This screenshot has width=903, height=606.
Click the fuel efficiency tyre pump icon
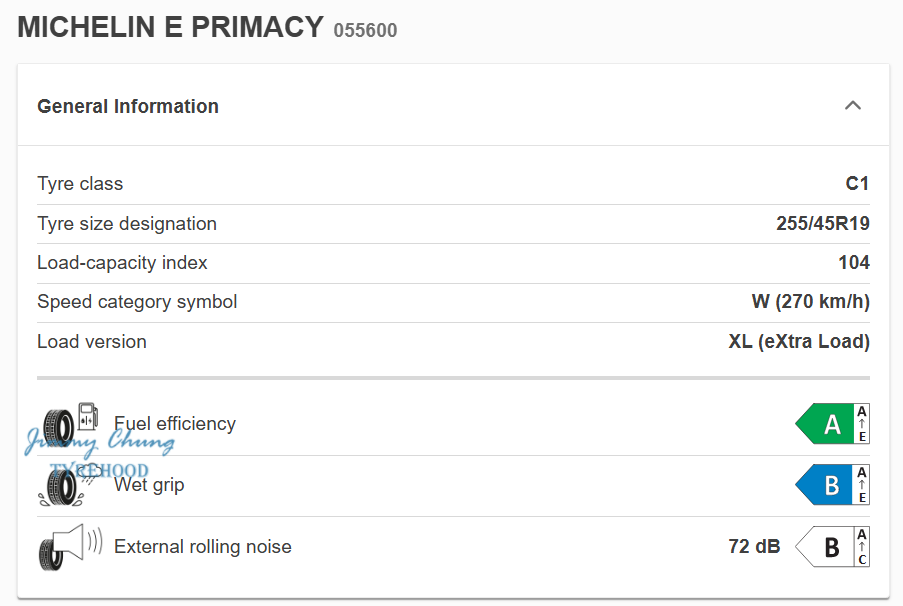(x=70, y=424)
